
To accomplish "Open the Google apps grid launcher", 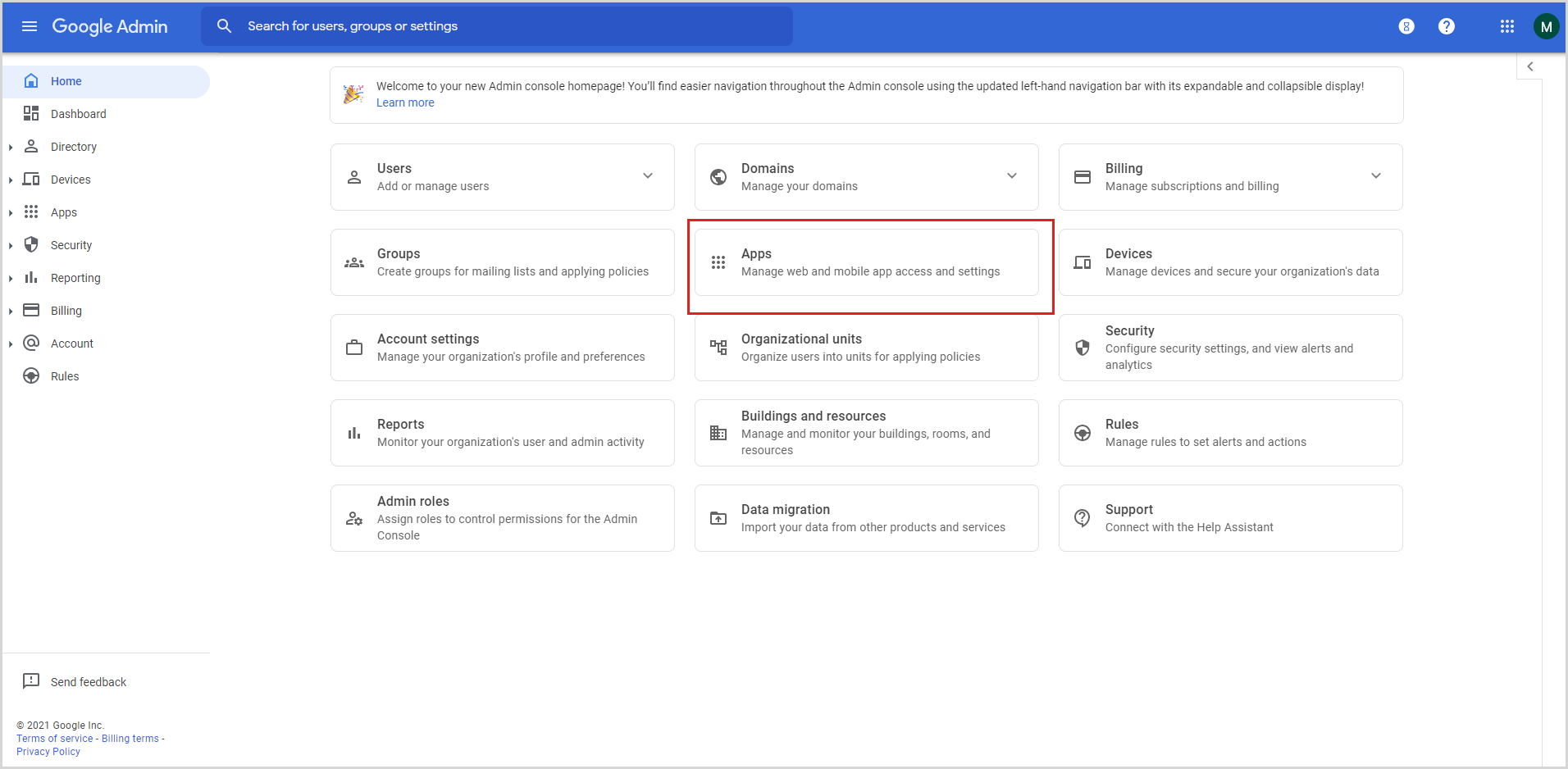I will coord(1506,25).
